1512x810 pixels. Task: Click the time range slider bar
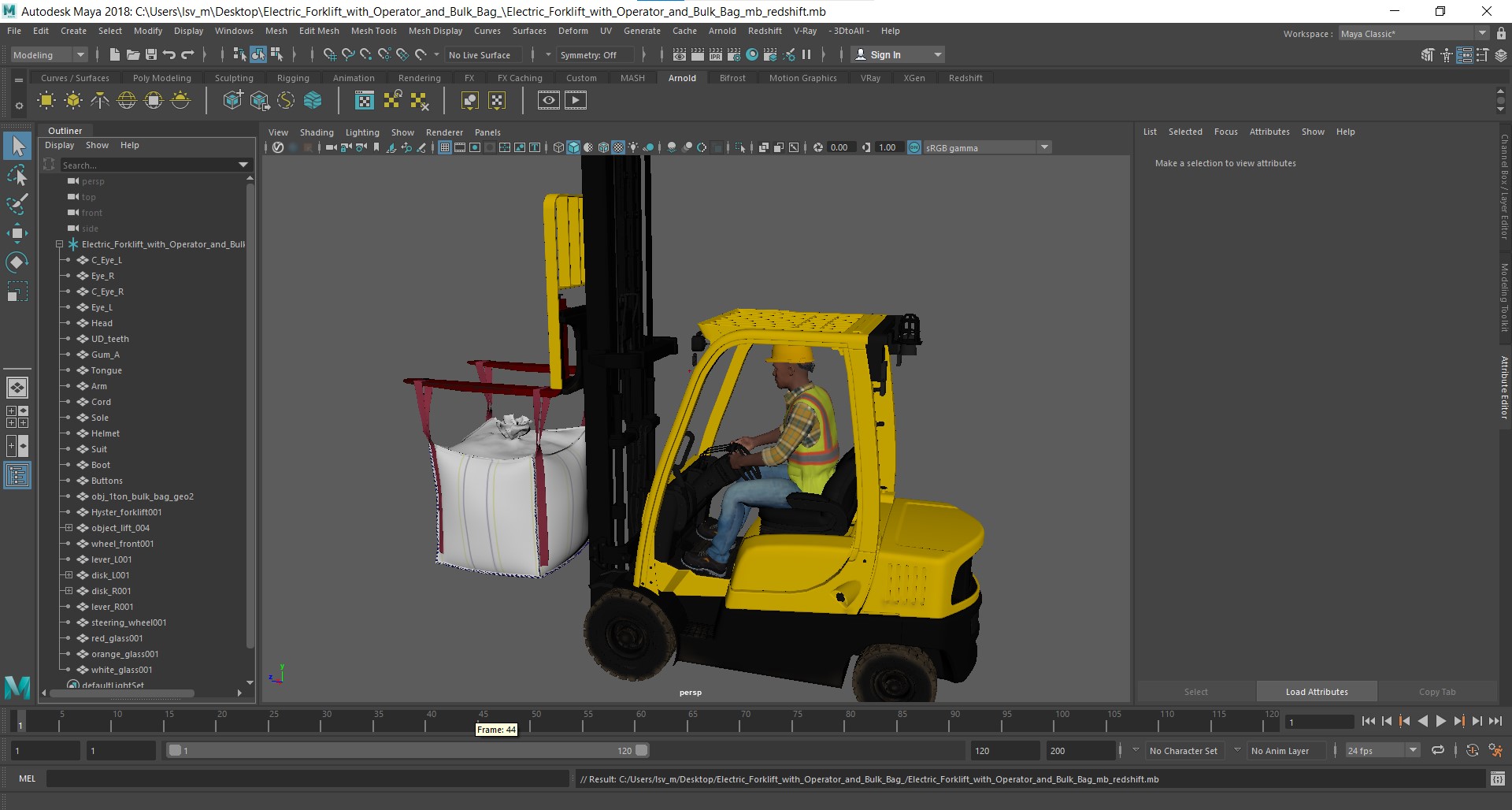coord(409,751)
